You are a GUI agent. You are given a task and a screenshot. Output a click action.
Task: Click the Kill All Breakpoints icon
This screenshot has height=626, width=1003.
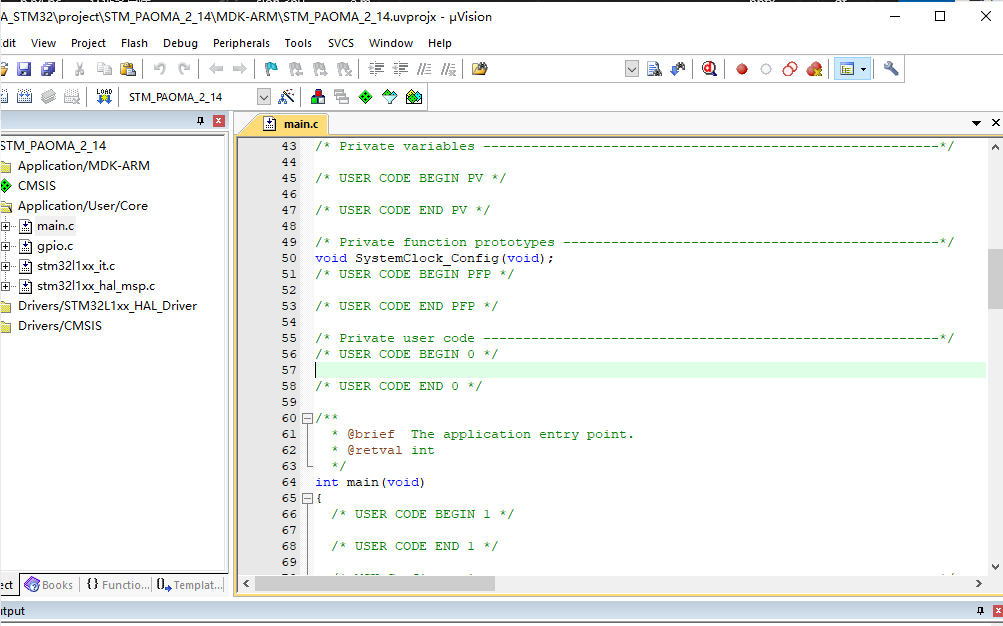(813, 68)
